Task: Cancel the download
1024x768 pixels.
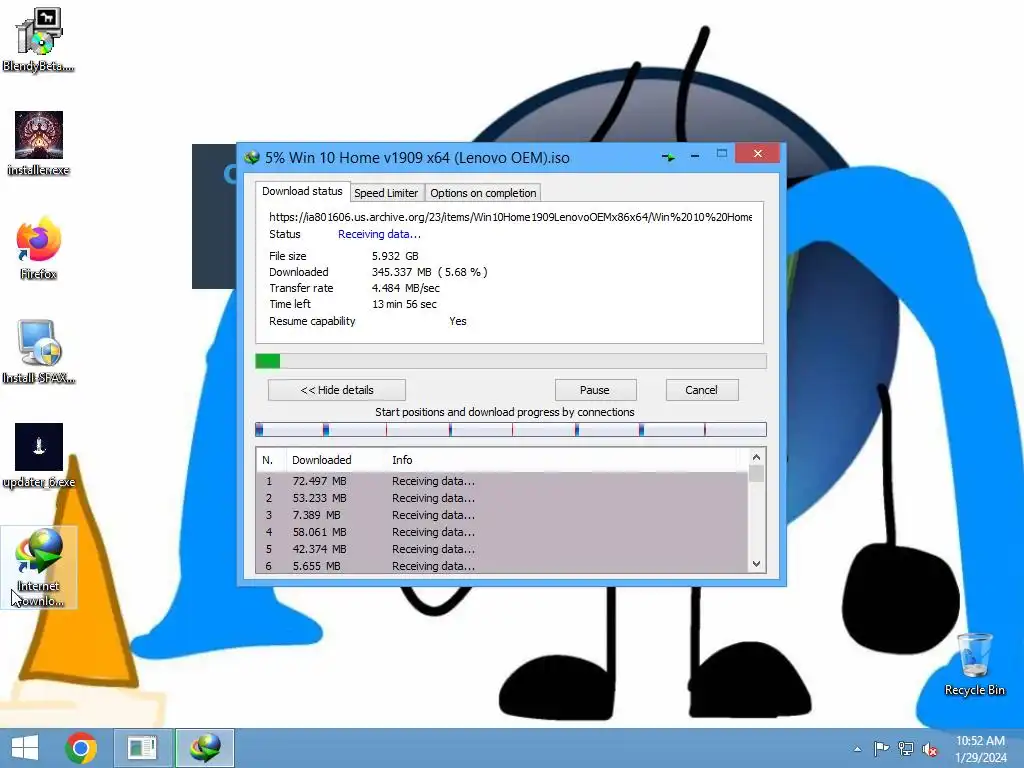Action: pos(701,390)
